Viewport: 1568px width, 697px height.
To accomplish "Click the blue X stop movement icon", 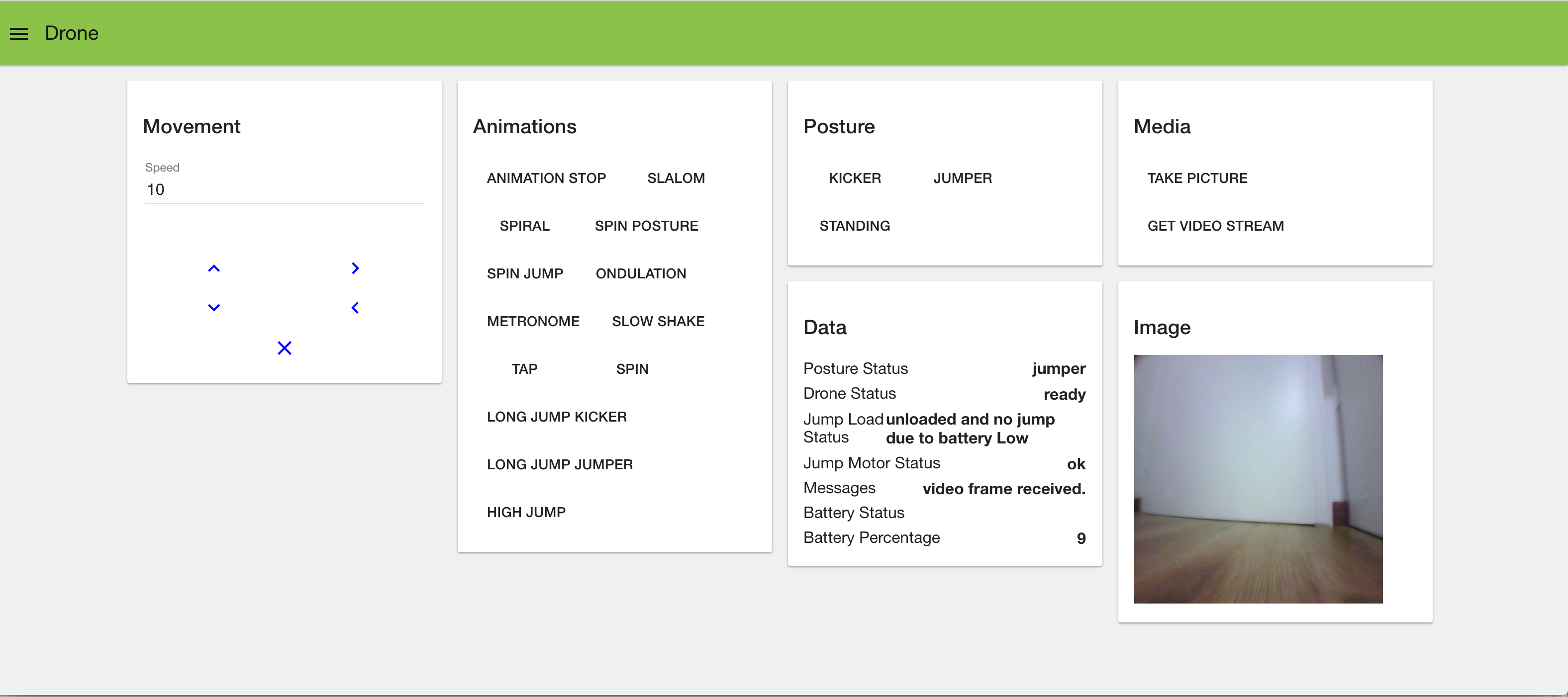I will 284,348.
